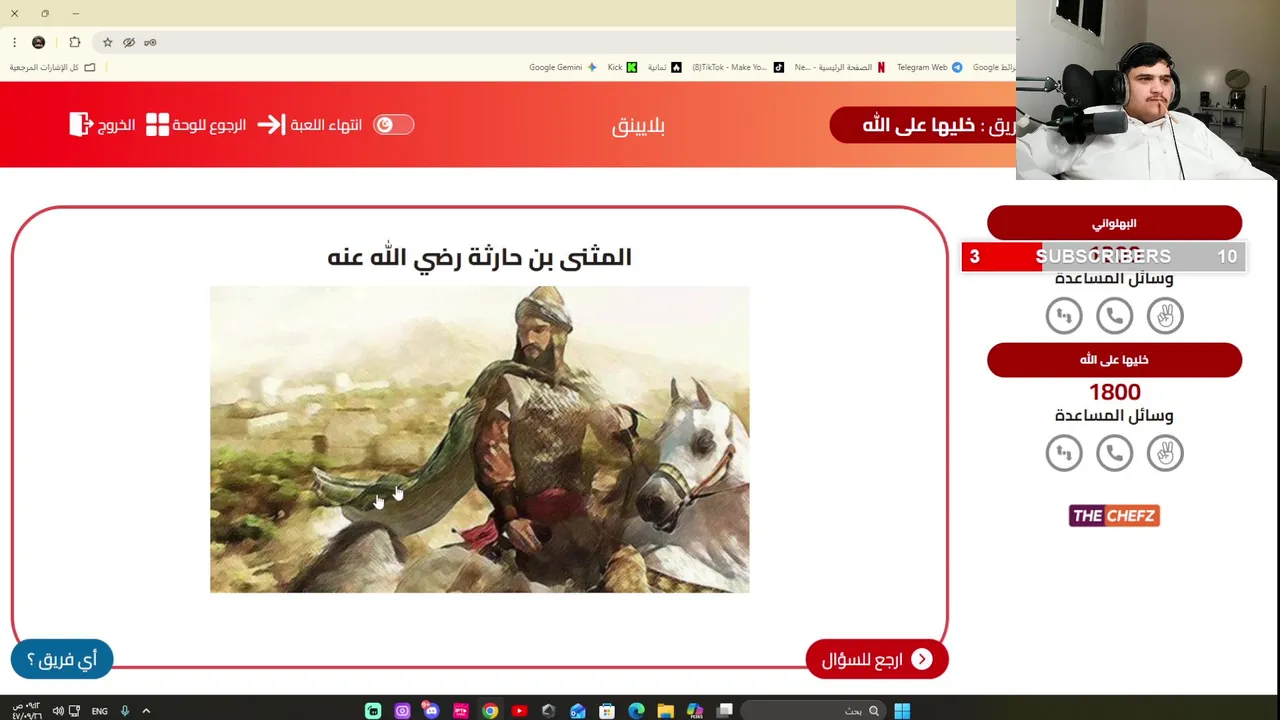Open File Explorer in taskbar
This screenshot has height=720, width=1280.
point(666,711)
